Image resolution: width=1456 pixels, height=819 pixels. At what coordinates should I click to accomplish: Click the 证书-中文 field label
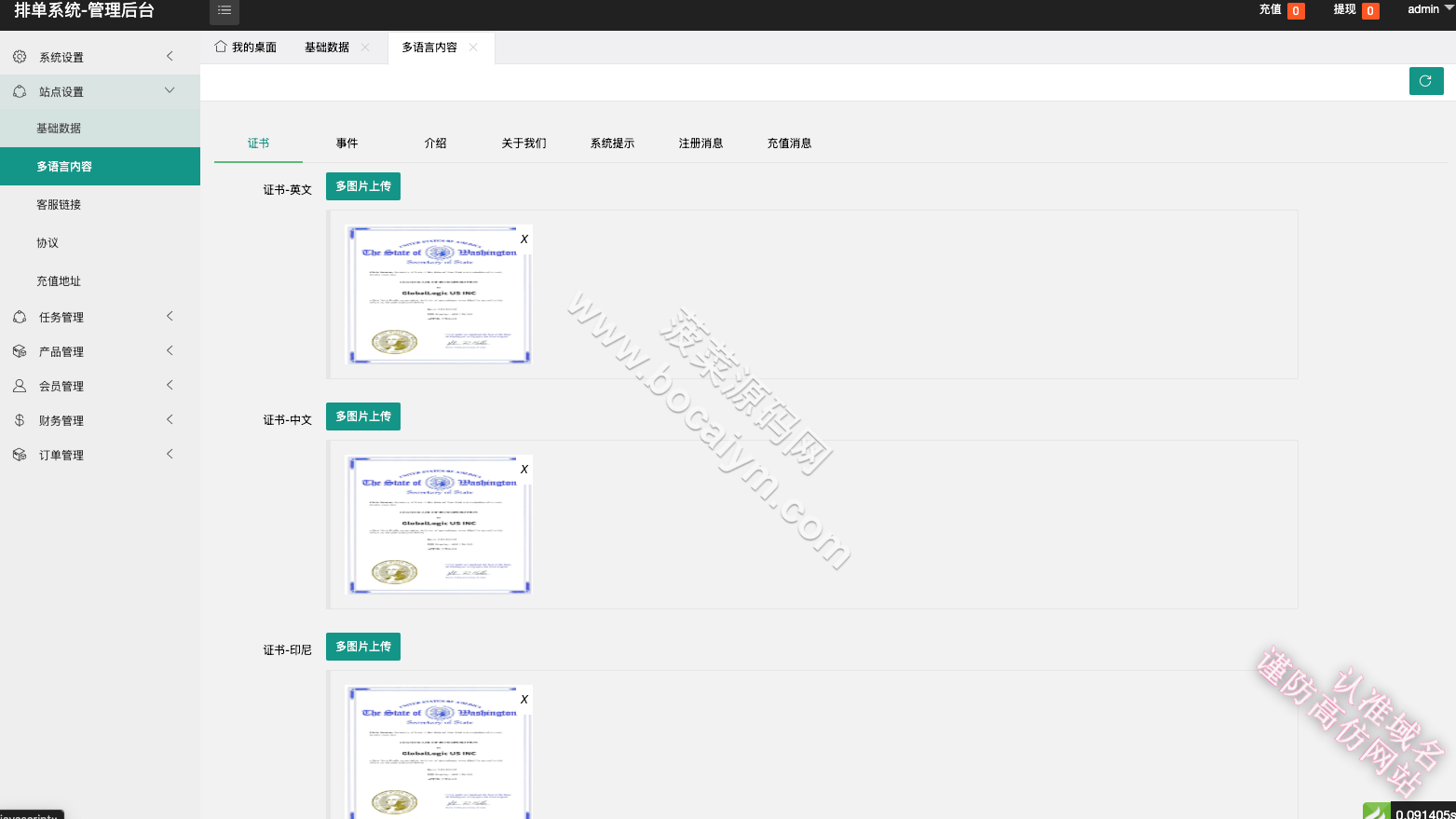[x=288, y=420]
